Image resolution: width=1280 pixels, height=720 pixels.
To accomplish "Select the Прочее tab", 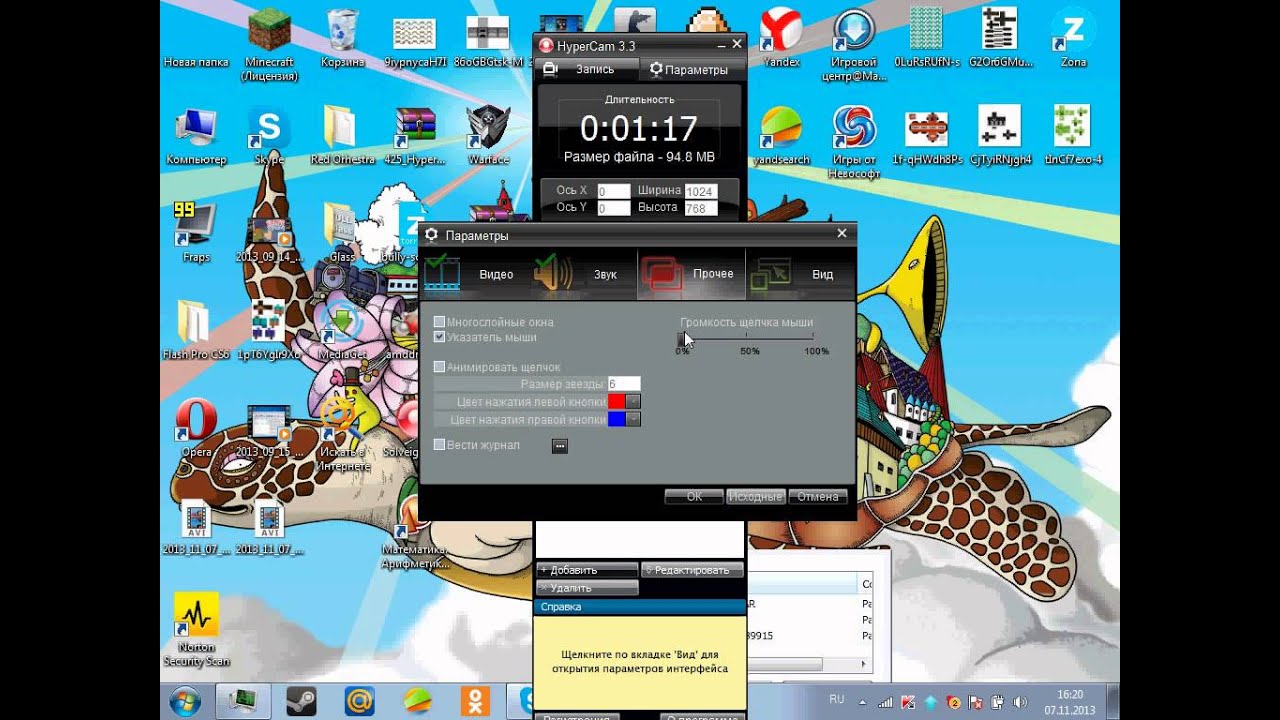I will [x=692, y=274].
